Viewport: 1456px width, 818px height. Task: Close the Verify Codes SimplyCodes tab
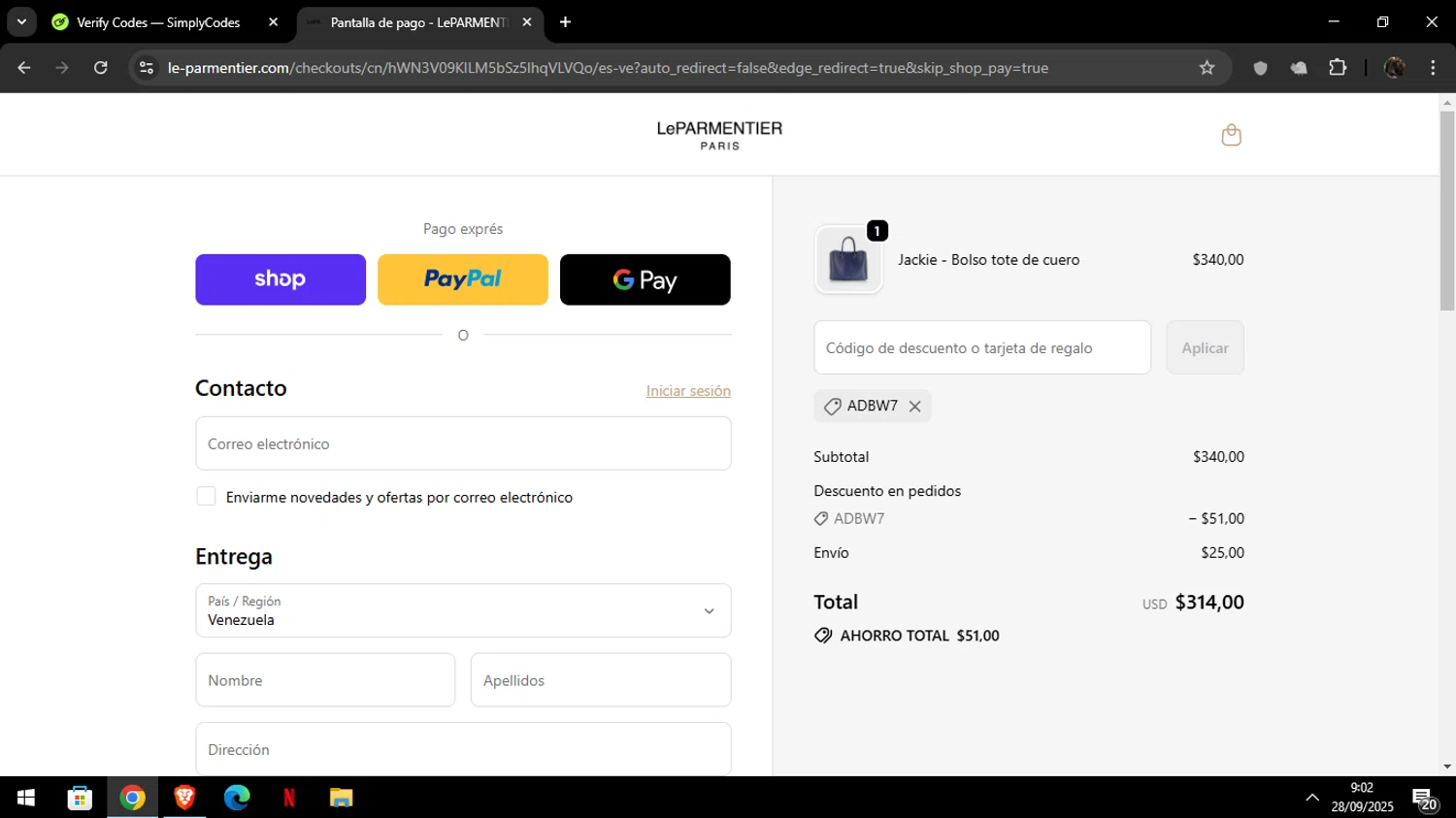tap(273, 22)
